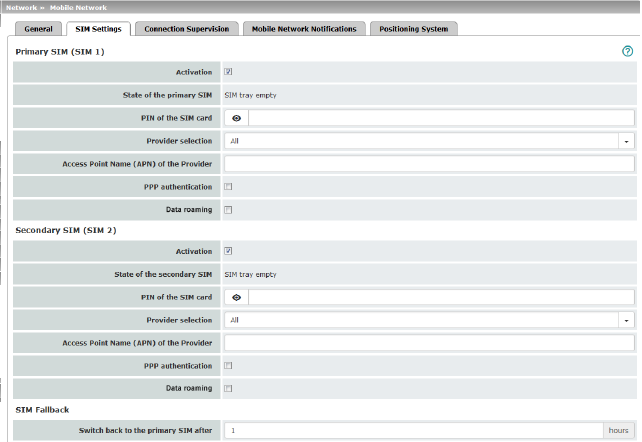Click the Switch back to primary SIM hours field
Image resolution: width=642 pixels, height=442 pixels.
pos(414,431)
